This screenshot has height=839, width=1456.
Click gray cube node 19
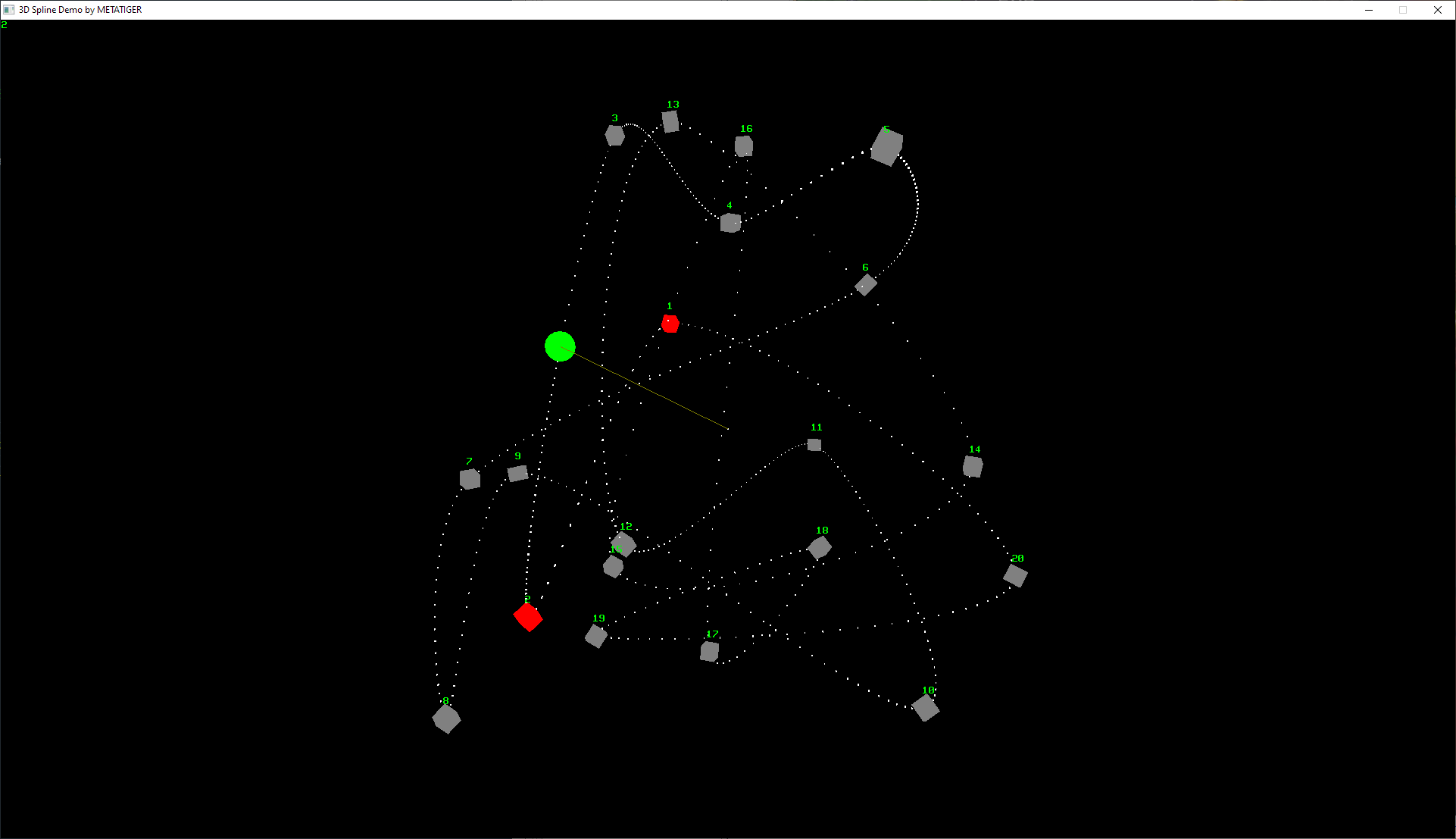click(596, 636)
